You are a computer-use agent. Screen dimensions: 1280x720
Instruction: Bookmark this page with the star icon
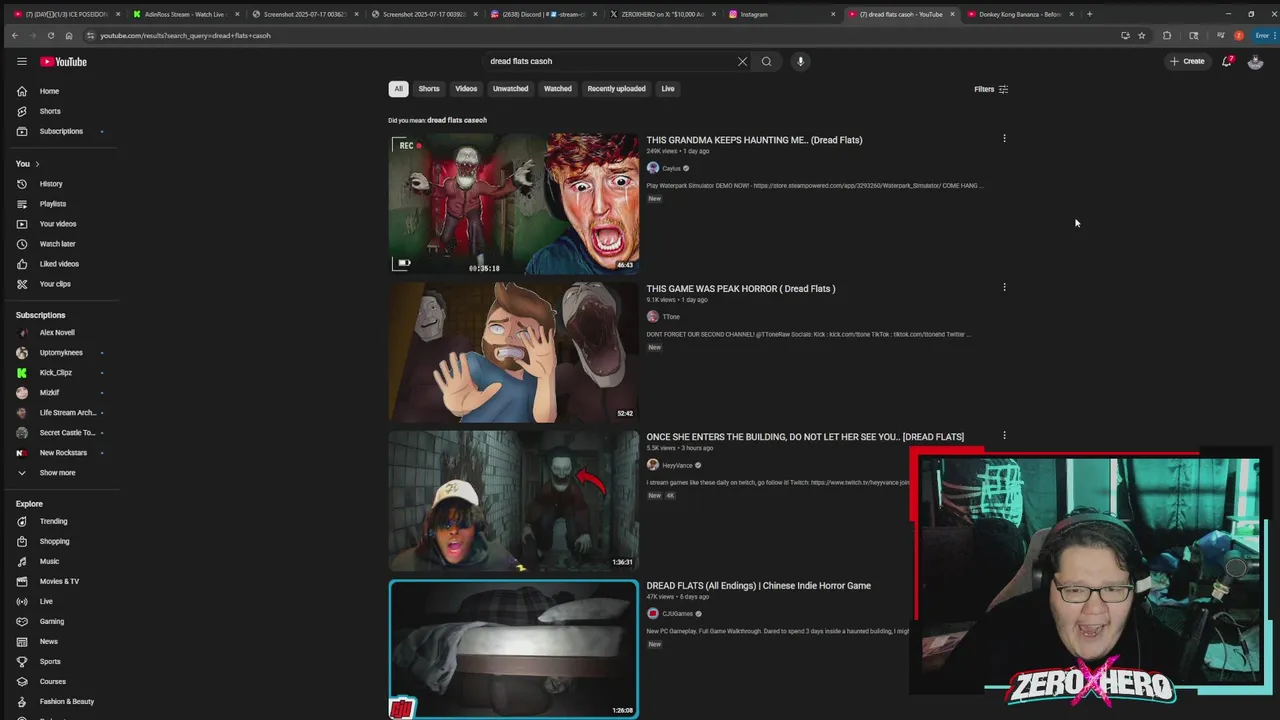pyautogui.click(x=1141, y=35)
